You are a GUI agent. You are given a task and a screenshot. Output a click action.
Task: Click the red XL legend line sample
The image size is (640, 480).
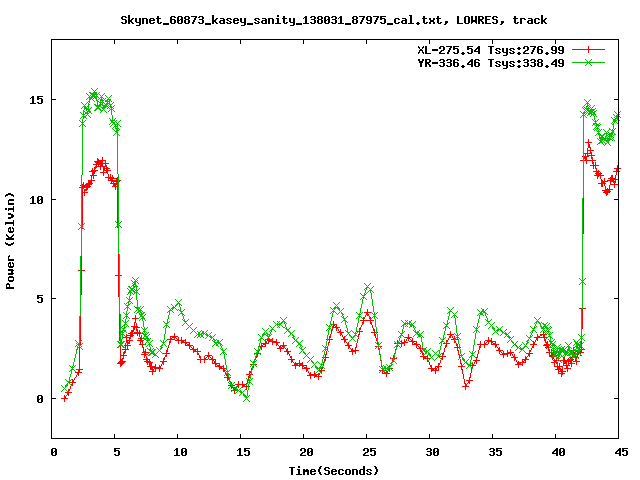588,50
